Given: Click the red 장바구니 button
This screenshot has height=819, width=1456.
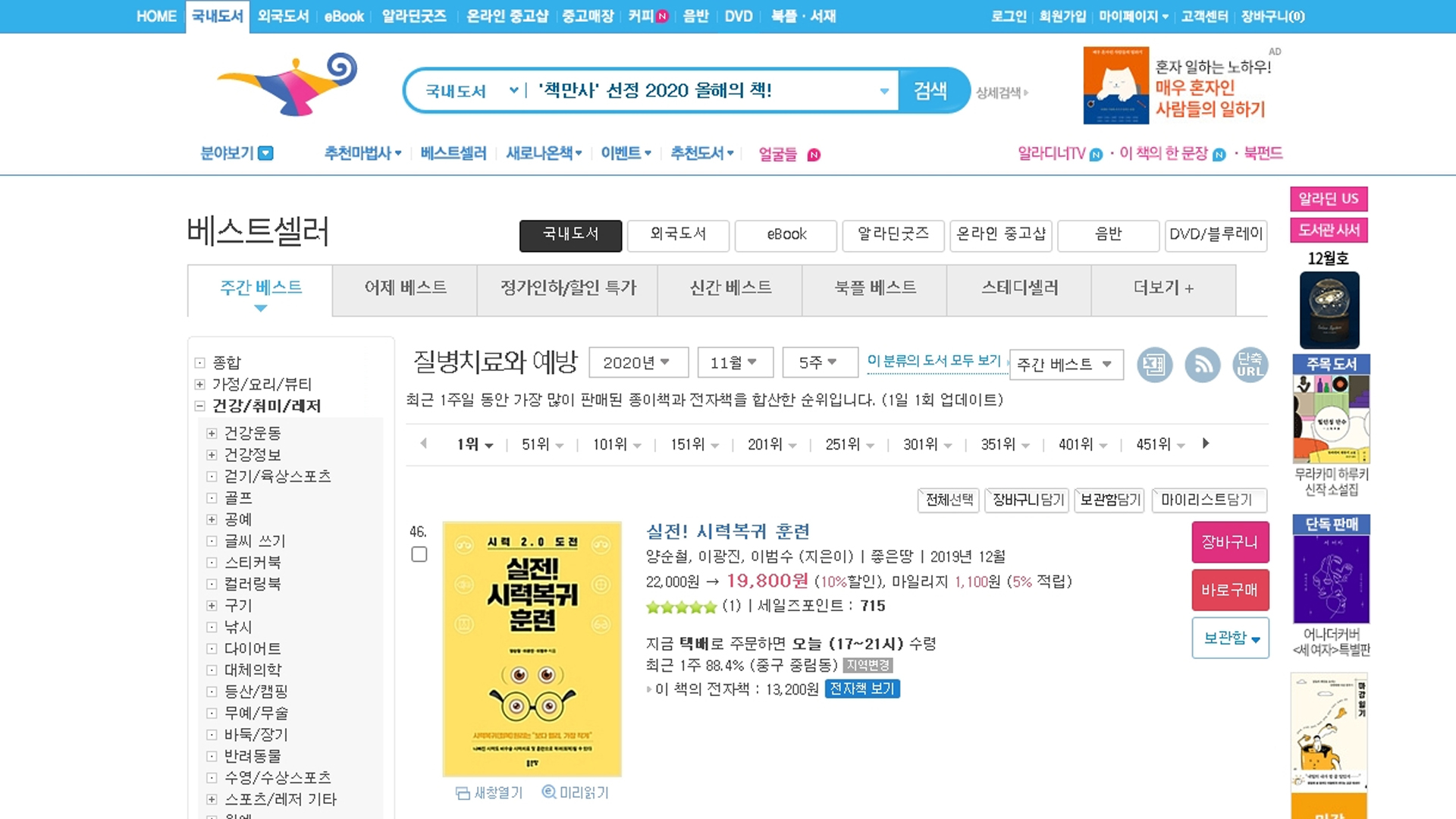Looking at the screenshot, I should click(x=1229, y=543).
